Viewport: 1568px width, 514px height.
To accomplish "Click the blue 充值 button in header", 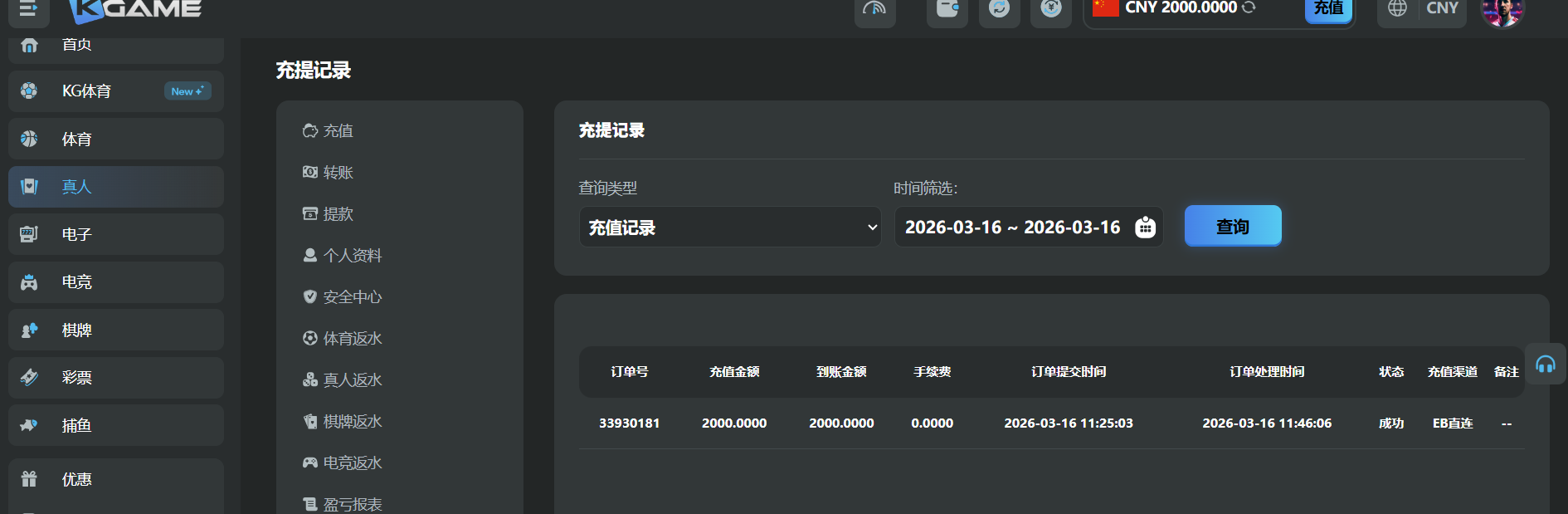I will pos(1329,9).
